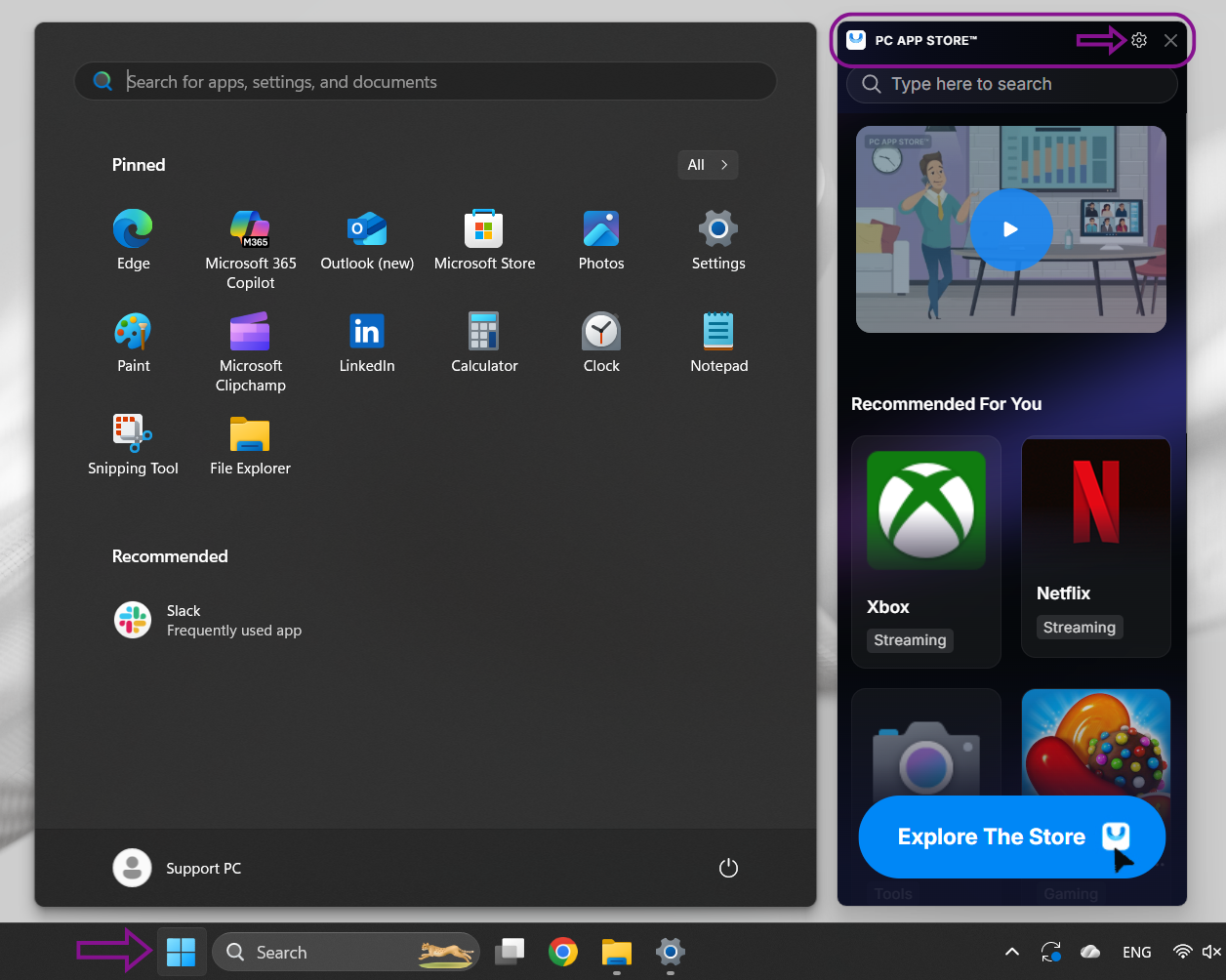
Task: Open PC App Store settings gear
Action: [1139, 40]
